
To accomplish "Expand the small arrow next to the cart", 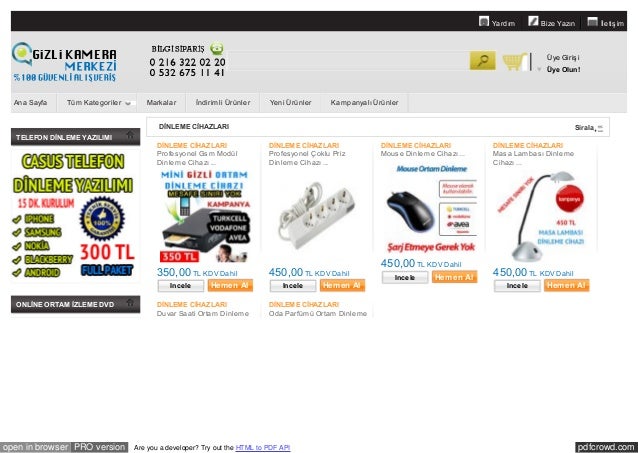I will [539, 69].
